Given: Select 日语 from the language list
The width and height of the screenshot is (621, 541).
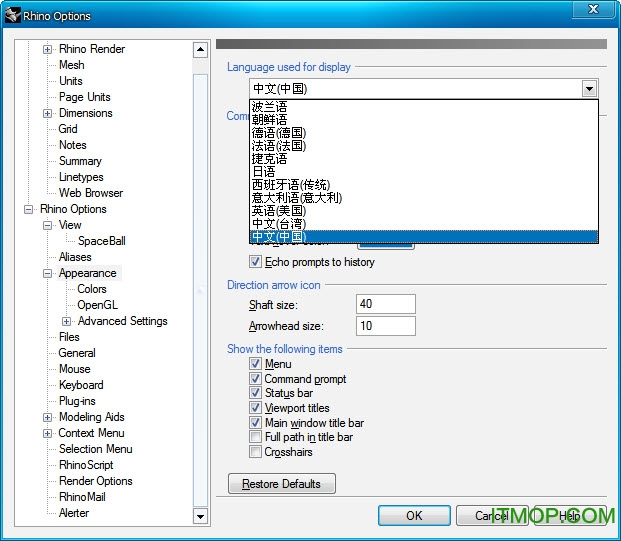Looking at the screenshot, I should (265, 172).
